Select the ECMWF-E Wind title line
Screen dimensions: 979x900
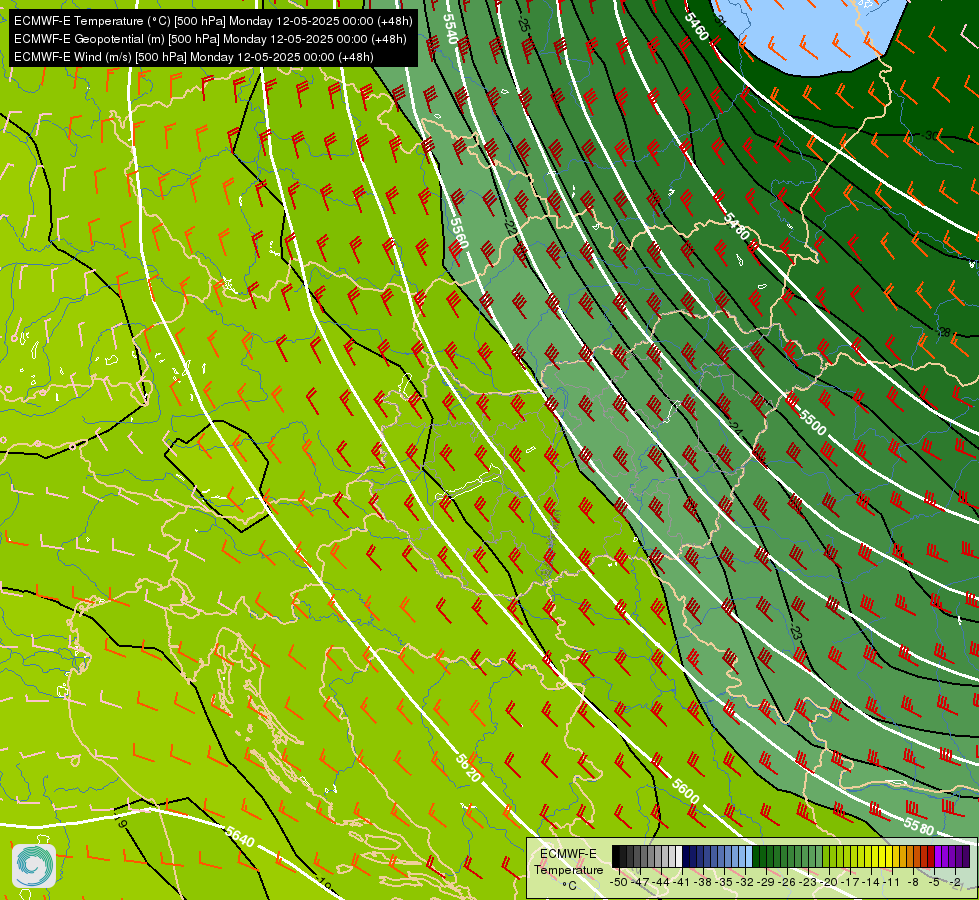[194, 57]
